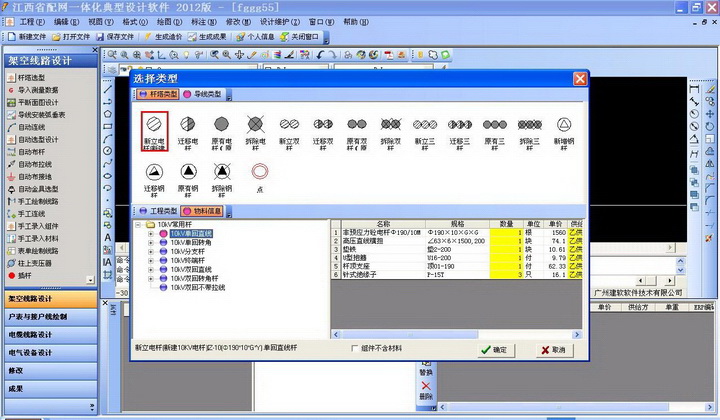
Task: Open the sidebar list scroll-down dropdown arrow
Action: point(90,279)
